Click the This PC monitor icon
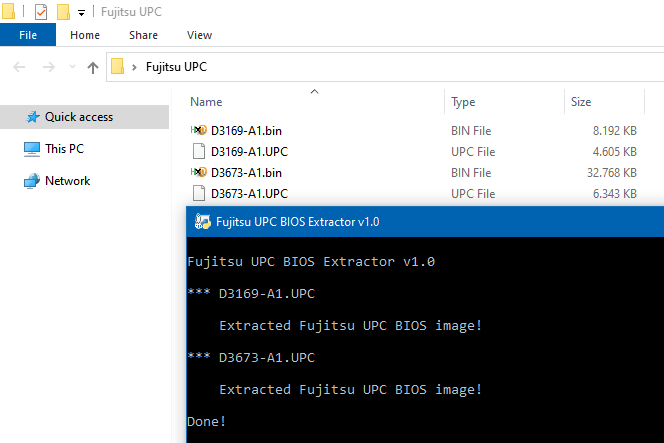Viewport: 664px width, 443px height. tap(32, 149)
